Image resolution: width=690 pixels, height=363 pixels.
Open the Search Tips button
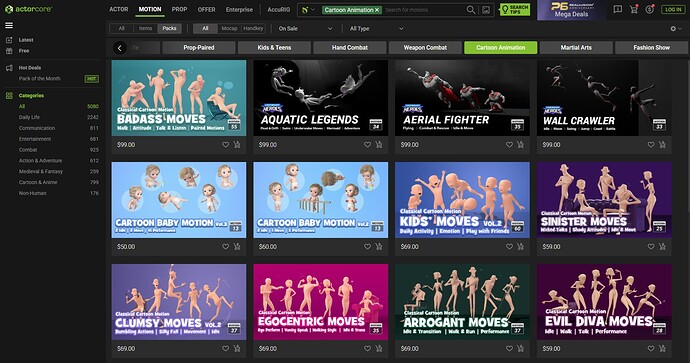[515, 10]
